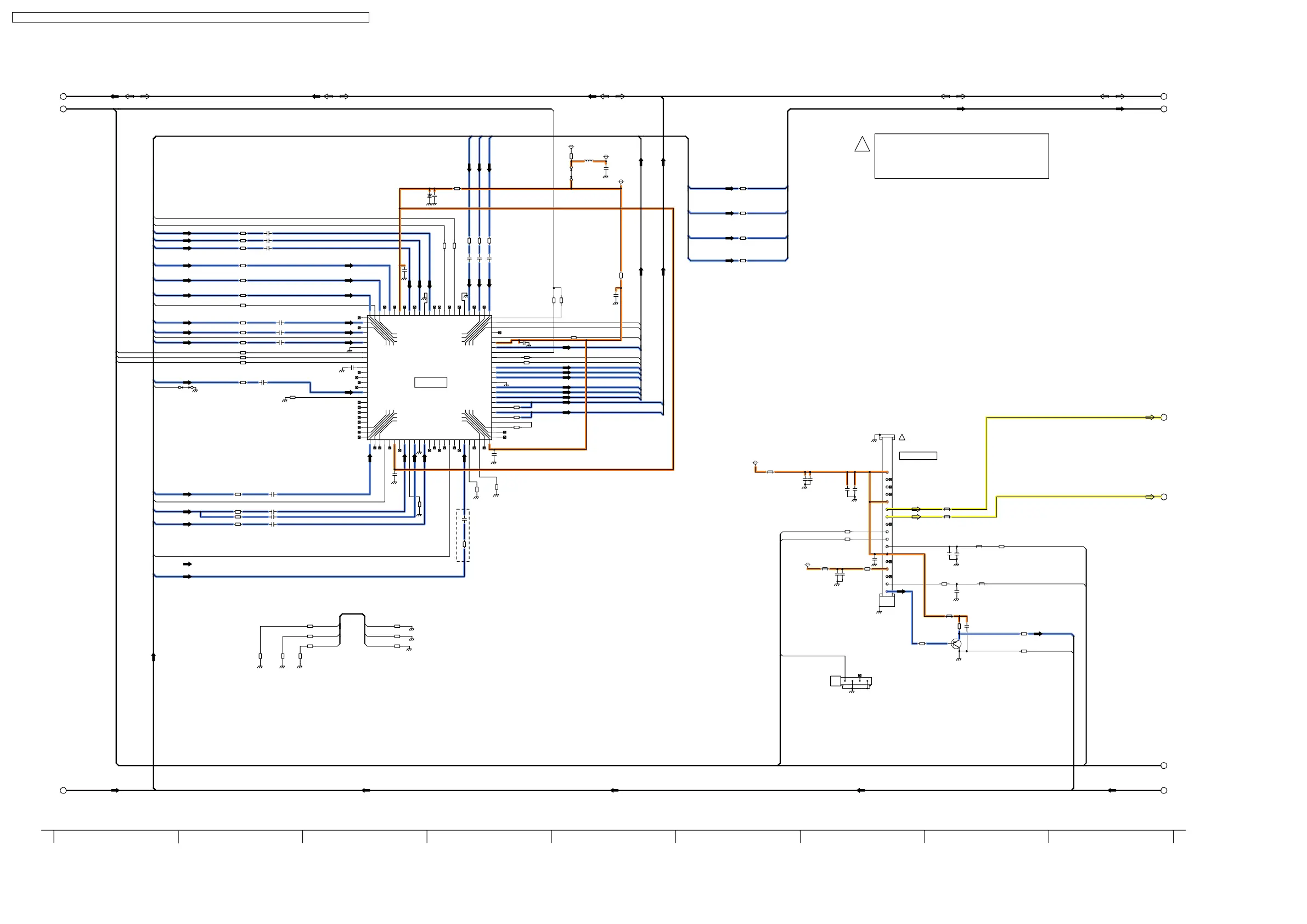Click the large empty note box beside warning triangle
The height and width of the screenshot is (924, 1307).
click(x=961, y=156)
